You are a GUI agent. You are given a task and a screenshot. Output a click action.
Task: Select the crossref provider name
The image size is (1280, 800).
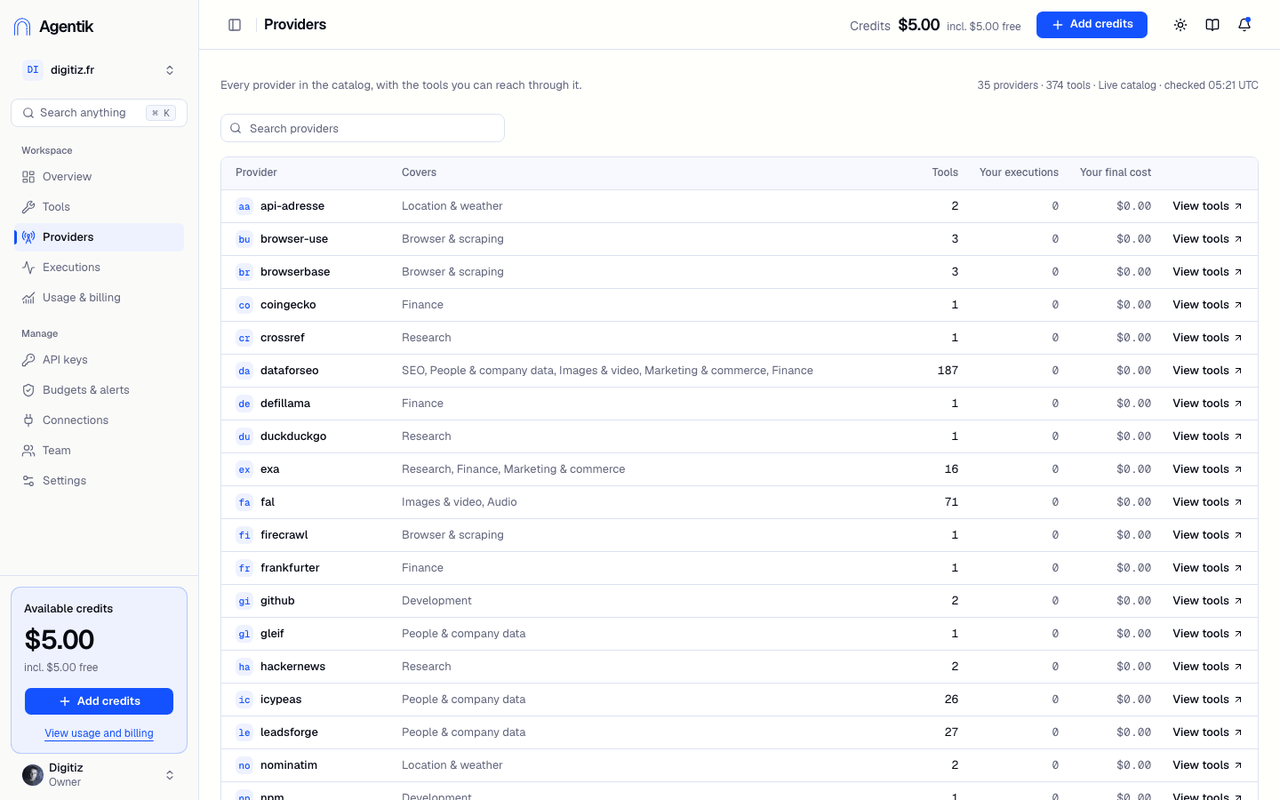coord(281,338)
